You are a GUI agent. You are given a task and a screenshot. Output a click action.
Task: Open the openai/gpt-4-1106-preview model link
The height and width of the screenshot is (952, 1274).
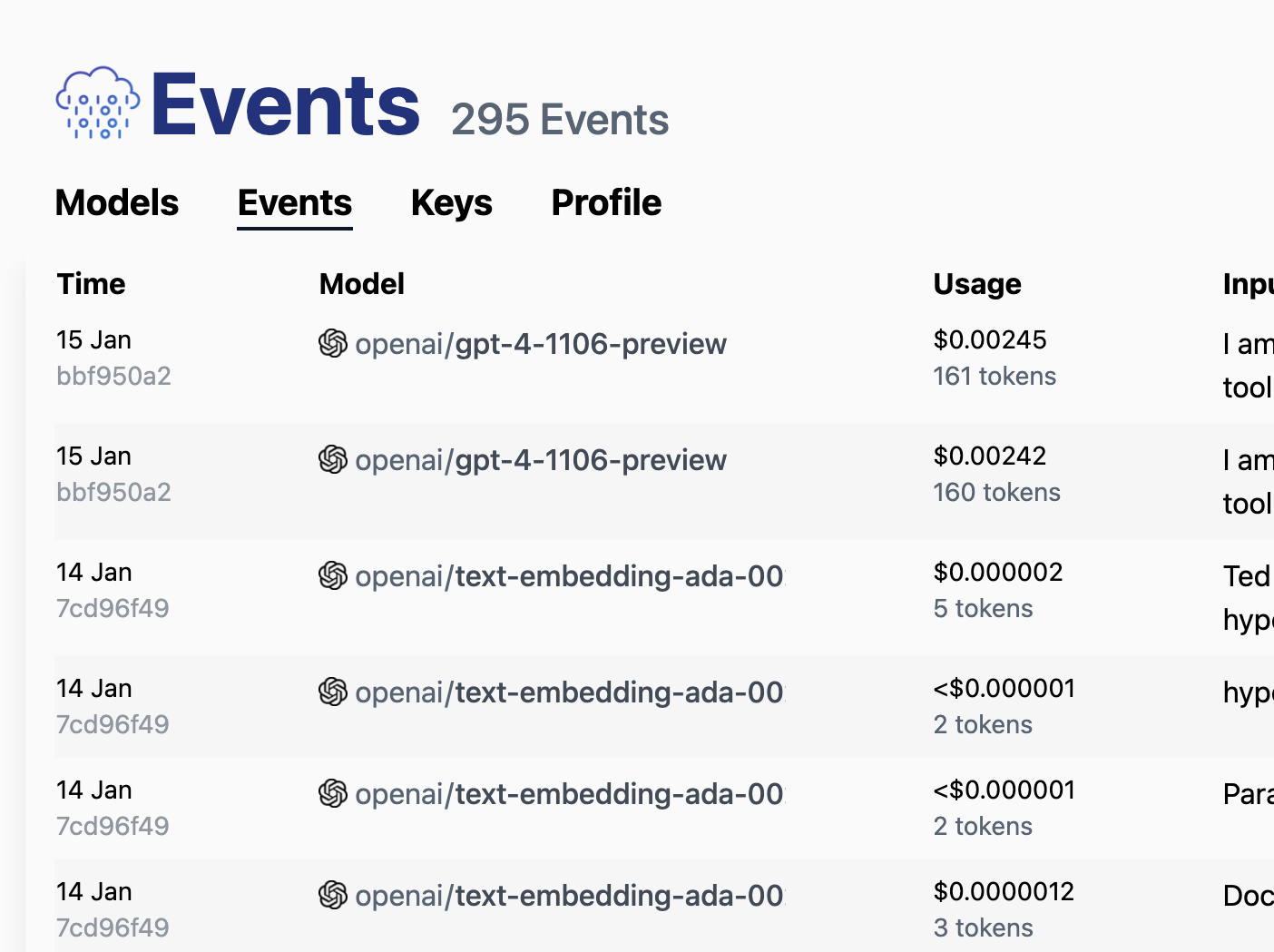click(542, 344)
